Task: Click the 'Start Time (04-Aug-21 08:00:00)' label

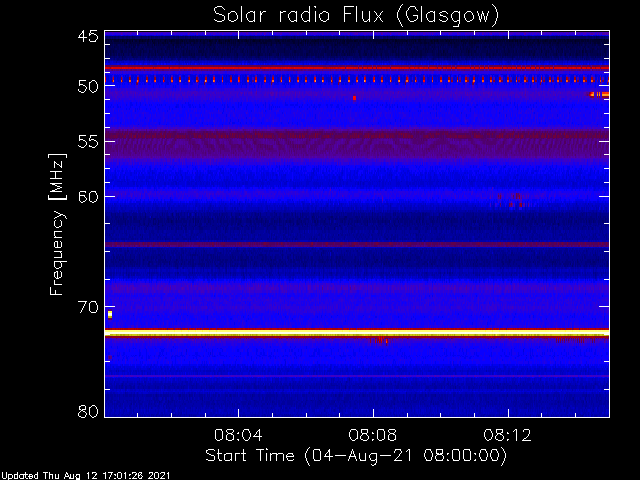Action: click(x=356, y=456)
